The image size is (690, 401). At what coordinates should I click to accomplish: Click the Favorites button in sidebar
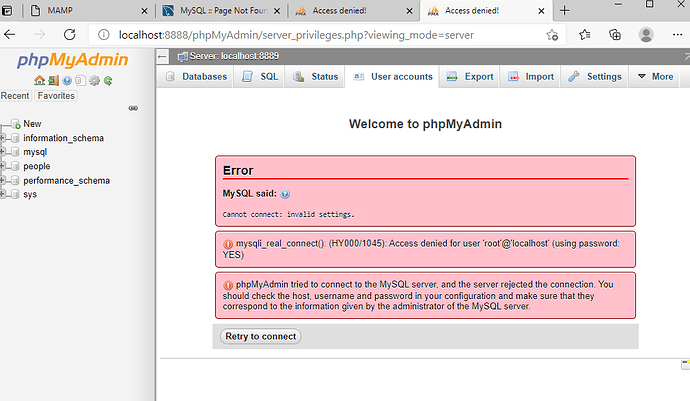click(x=56, y=96)
